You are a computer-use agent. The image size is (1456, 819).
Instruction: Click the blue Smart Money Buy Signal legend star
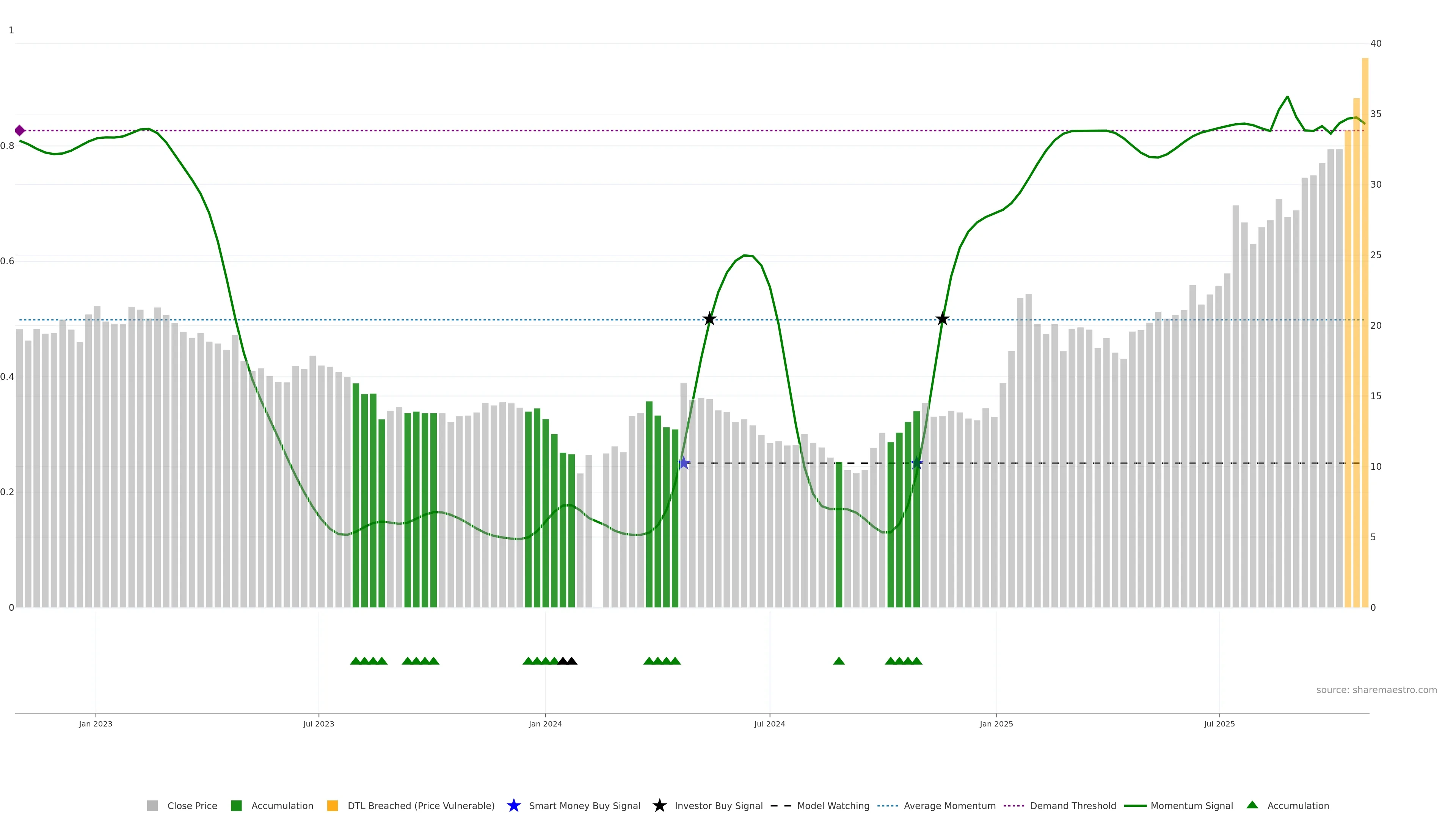point(513,805)
